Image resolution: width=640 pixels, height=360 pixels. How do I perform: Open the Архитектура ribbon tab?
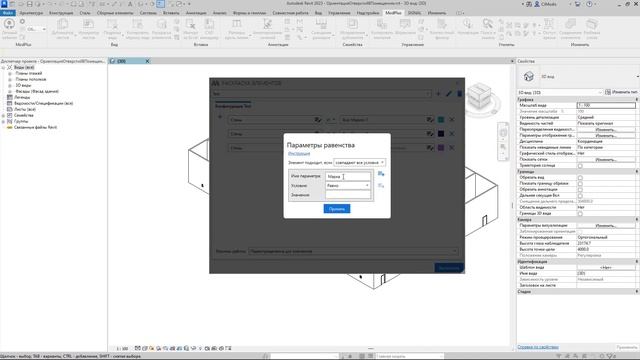(x=31, y=13)
